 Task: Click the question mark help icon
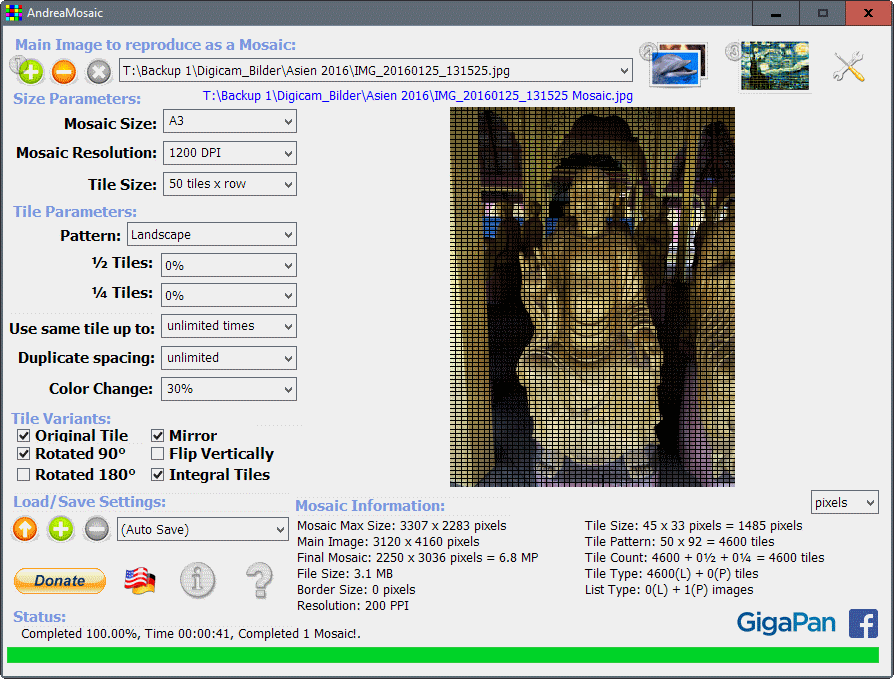pos(259,580)
